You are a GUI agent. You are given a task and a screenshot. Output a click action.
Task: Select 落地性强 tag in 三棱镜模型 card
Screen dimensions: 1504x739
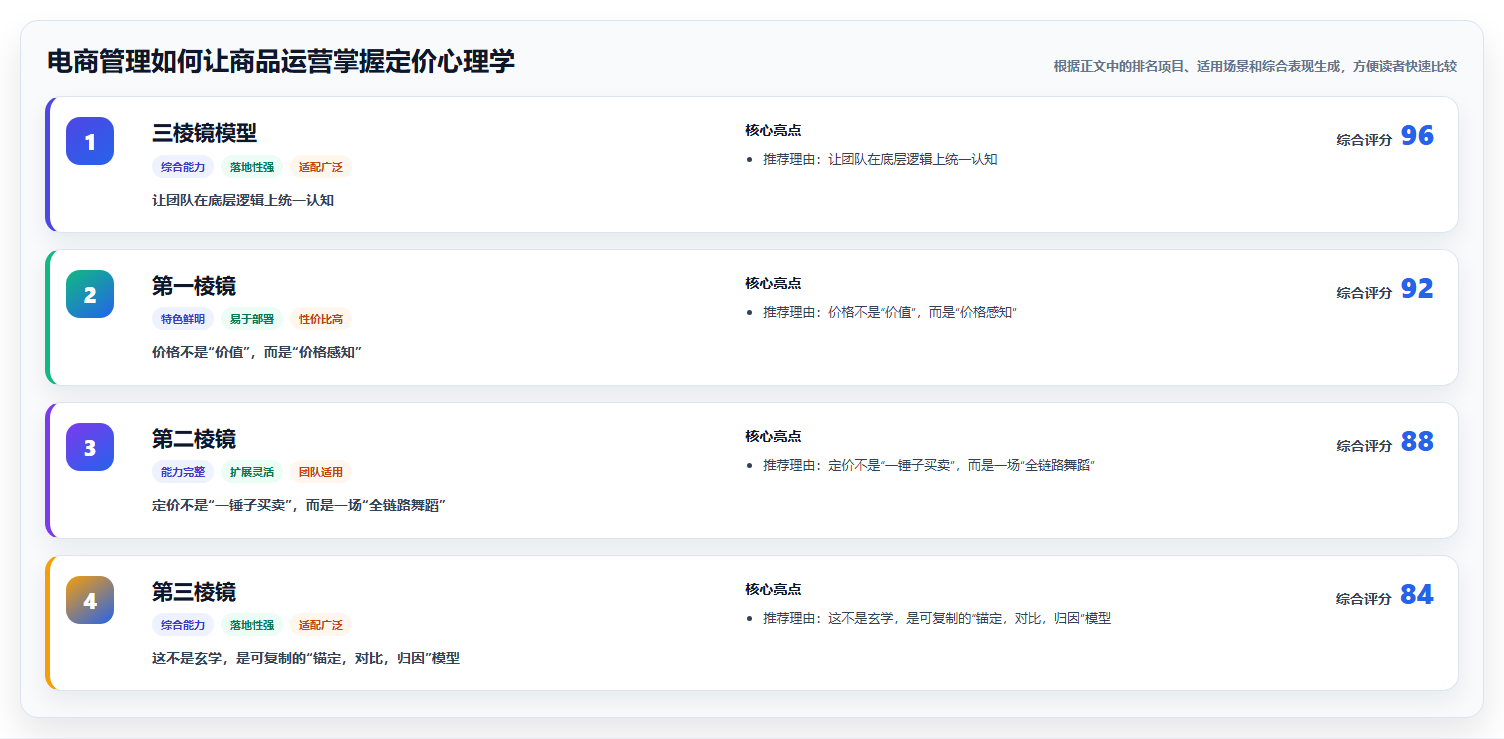tap(252, 167)
